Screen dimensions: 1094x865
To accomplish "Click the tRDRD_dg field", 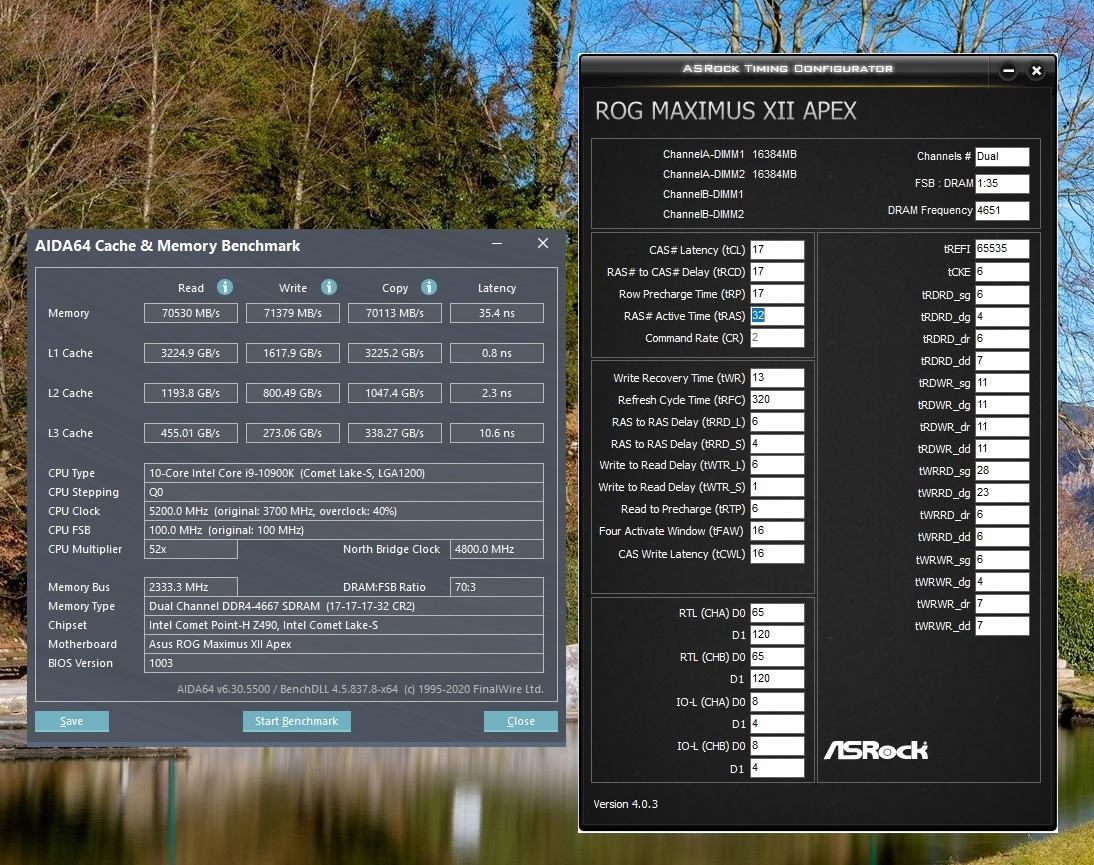I will [x=1002, y=317].
